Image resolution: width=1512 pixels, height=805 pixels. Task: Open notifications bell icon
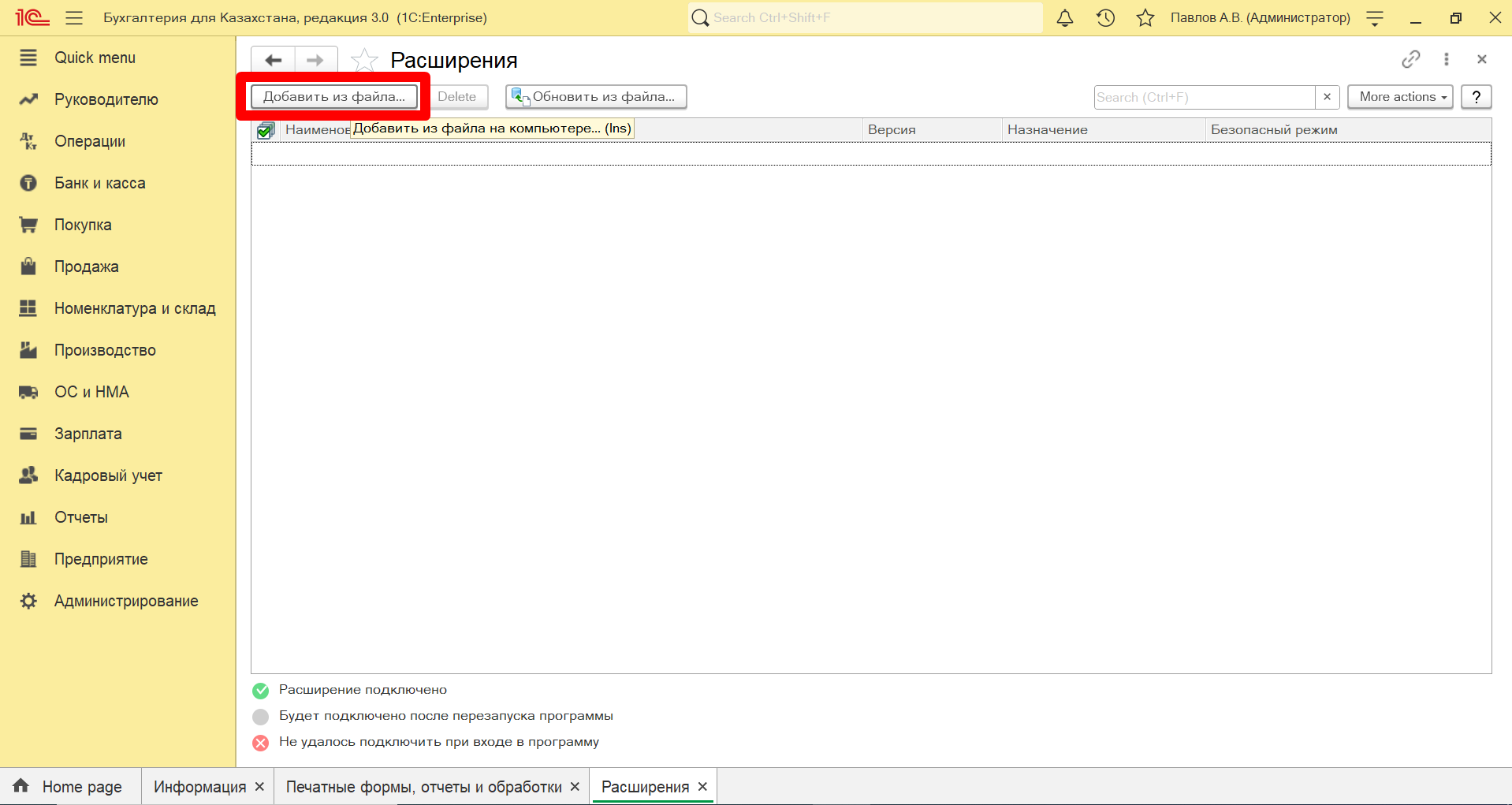tap(1065, 17)
